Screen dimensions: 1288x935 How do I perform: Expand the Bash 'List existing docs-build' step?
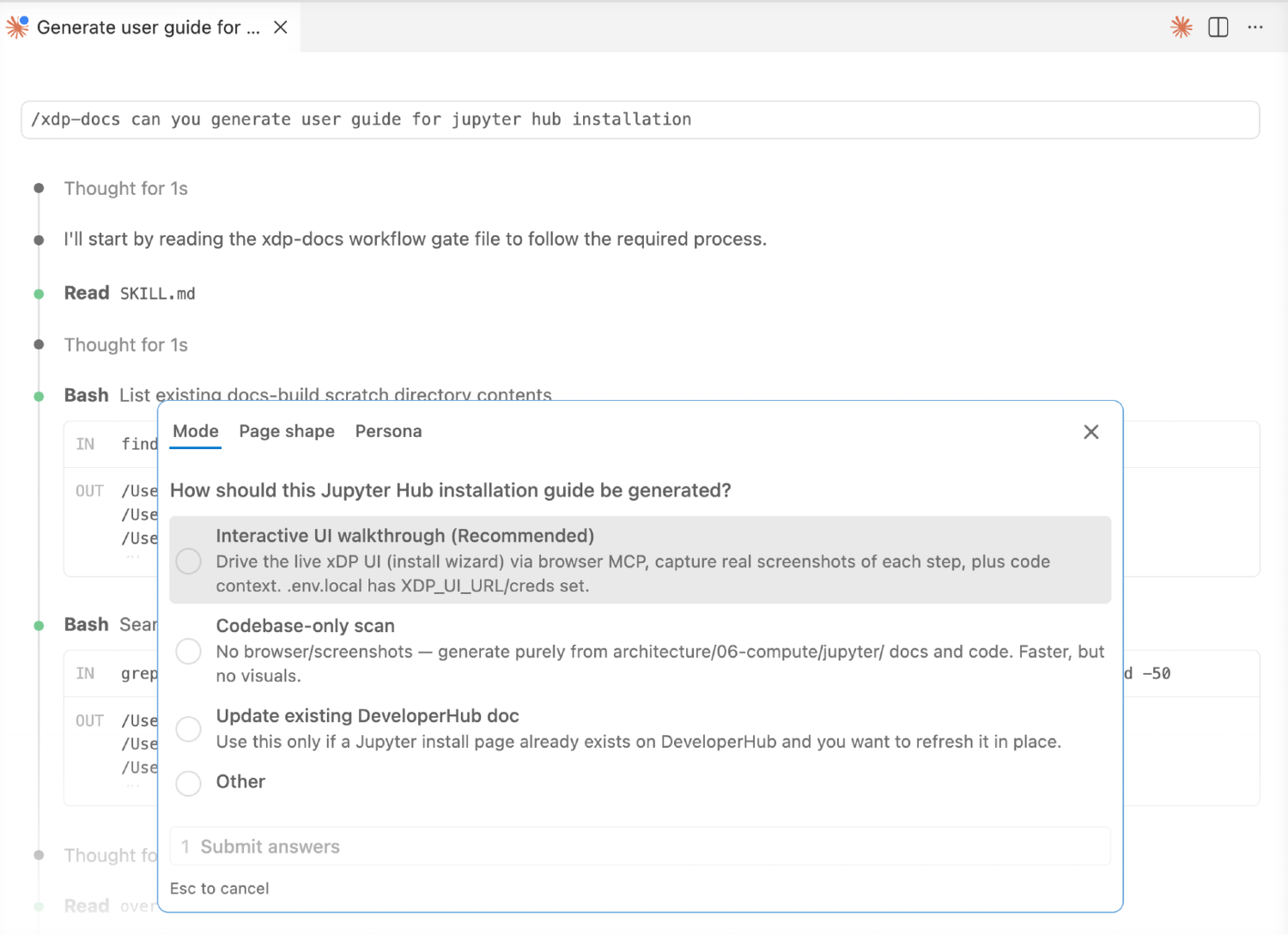308,395
